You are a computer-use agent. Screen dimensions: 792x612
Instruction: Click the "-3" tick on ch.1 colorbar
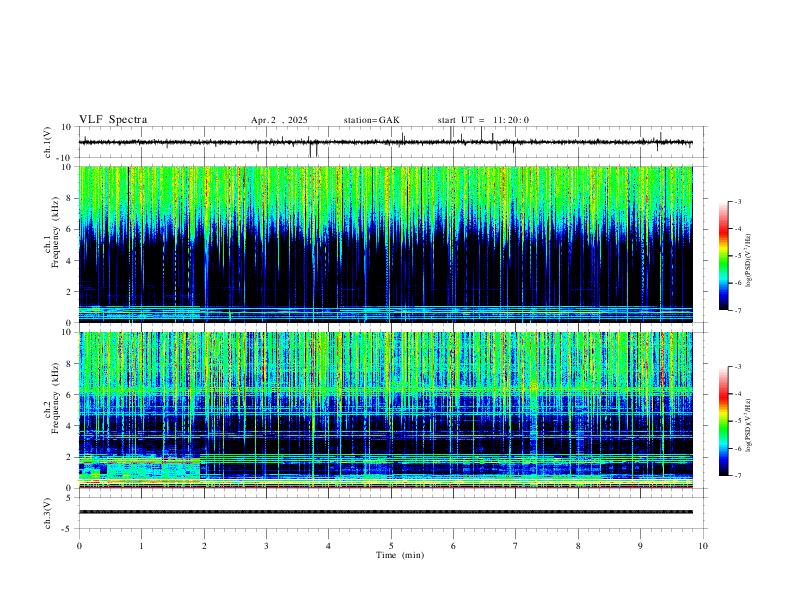click(737, 201)
